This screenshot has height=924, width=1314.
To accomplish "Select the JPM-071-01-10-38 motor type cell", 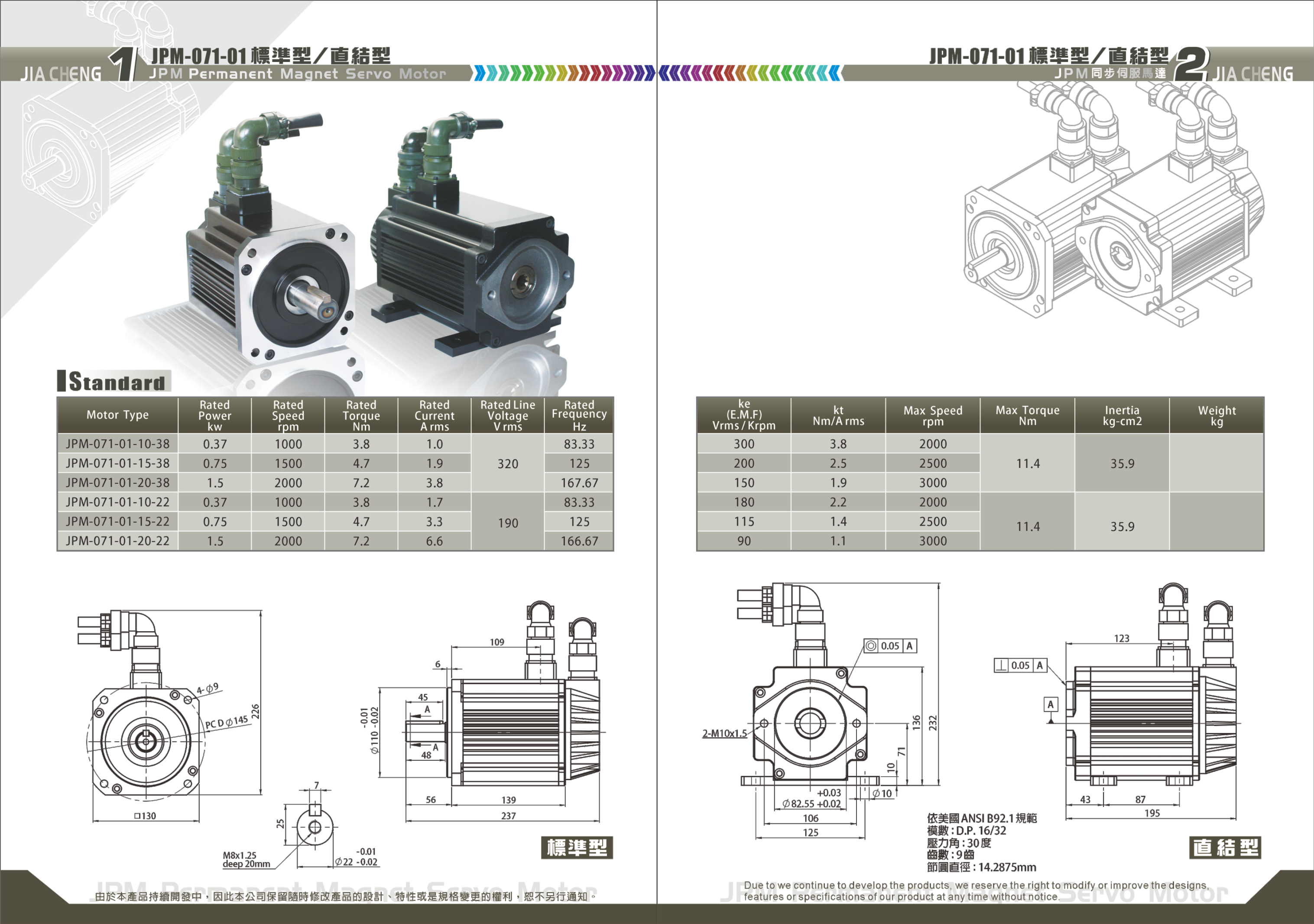I will (117, 444).
